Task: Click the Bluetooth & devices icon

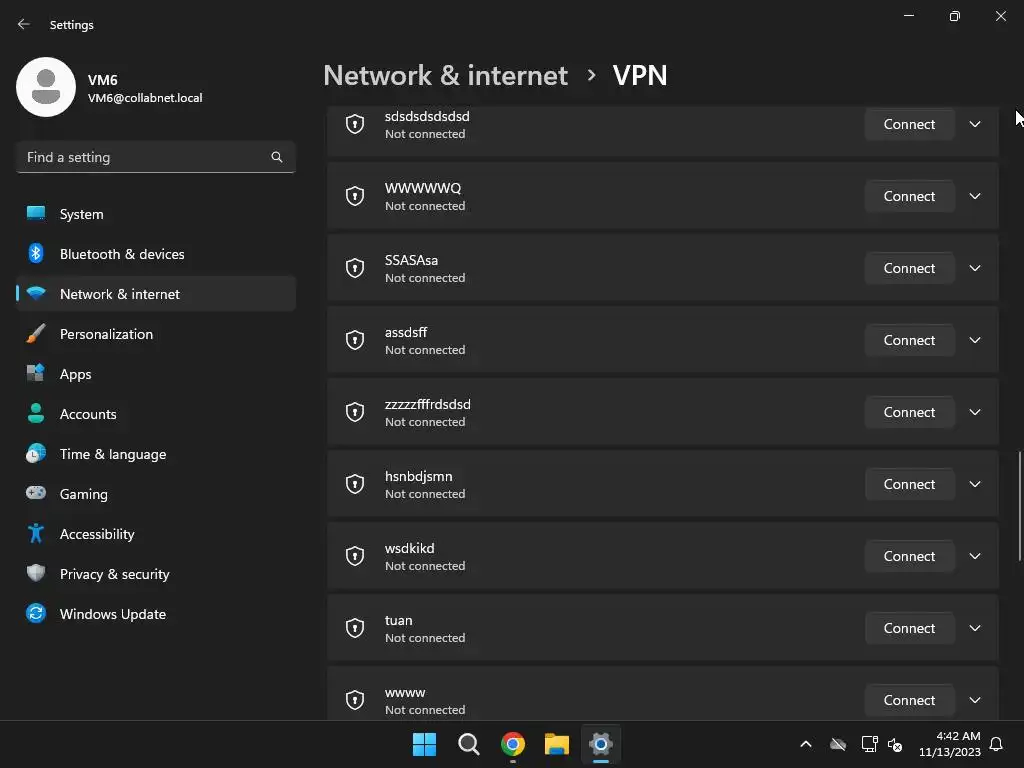Action: [36, 254]
